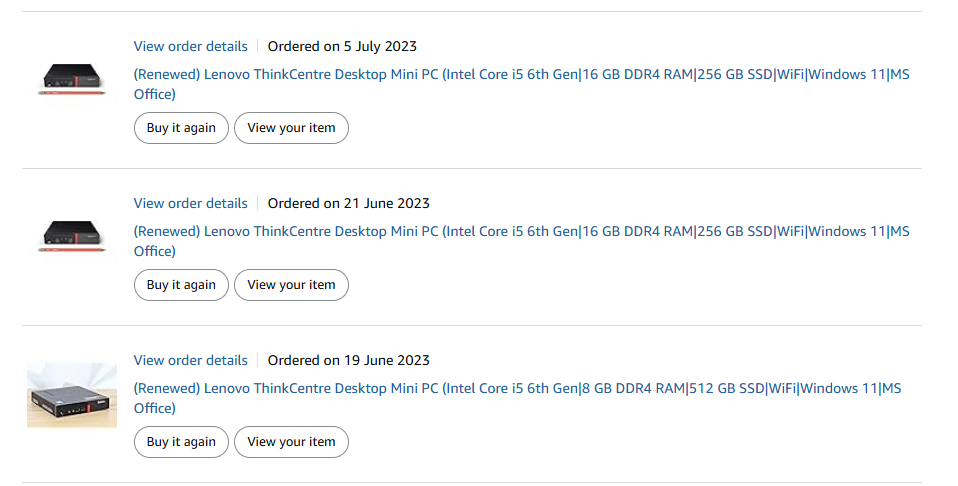Open the 21 June 2023 order's product thumbnail
Image resolution: width=958 pixels, height=486 pixels.
[72, 236]
